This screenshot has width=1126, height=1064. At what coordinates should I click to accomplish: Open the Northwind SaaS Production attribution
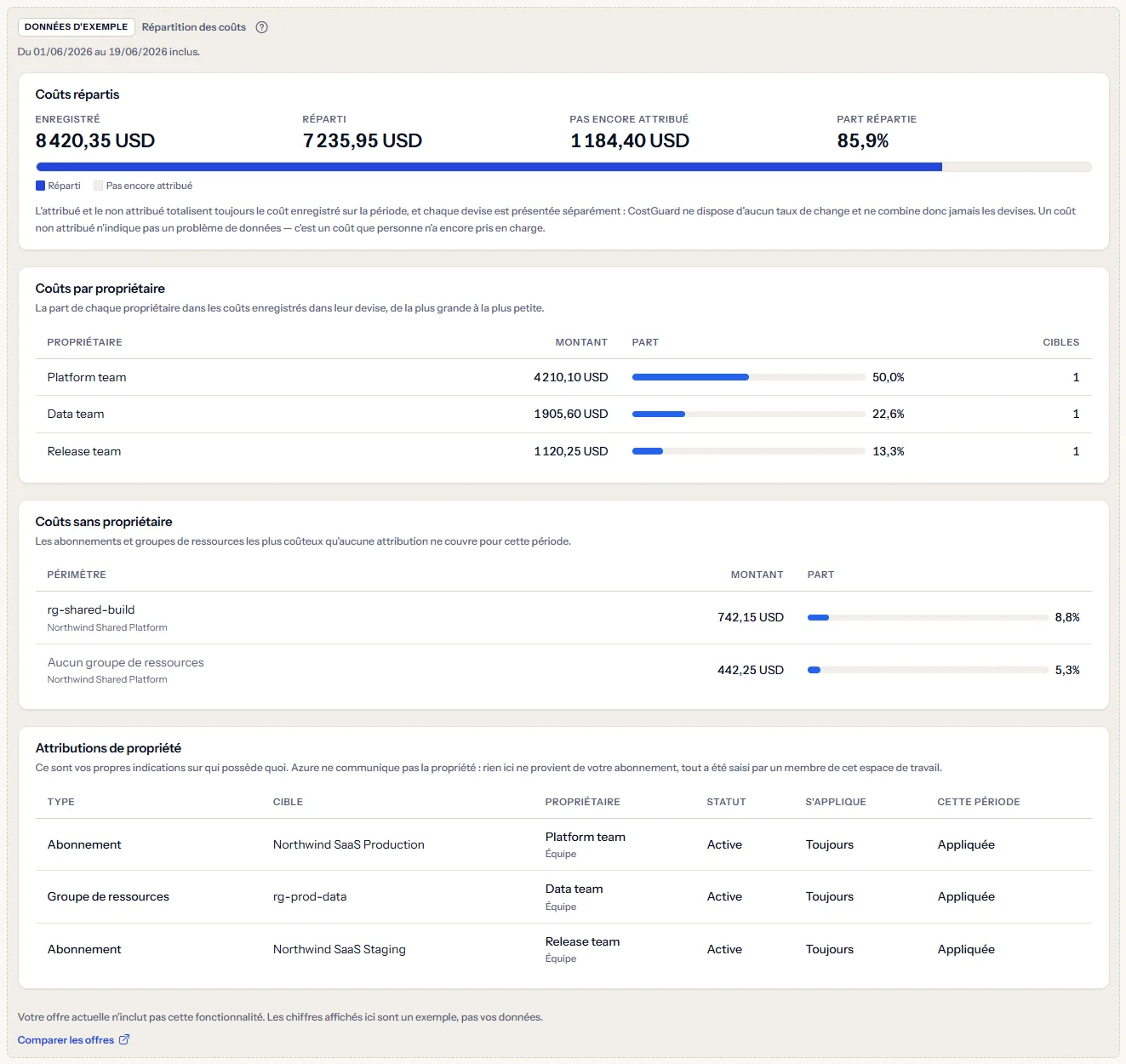[x=349, y=844]
